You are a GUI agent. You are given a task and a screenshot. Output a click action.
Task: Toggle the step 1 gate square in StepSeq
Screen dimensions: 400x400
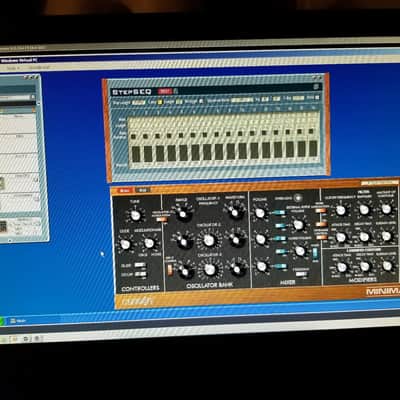pos(133,136)
